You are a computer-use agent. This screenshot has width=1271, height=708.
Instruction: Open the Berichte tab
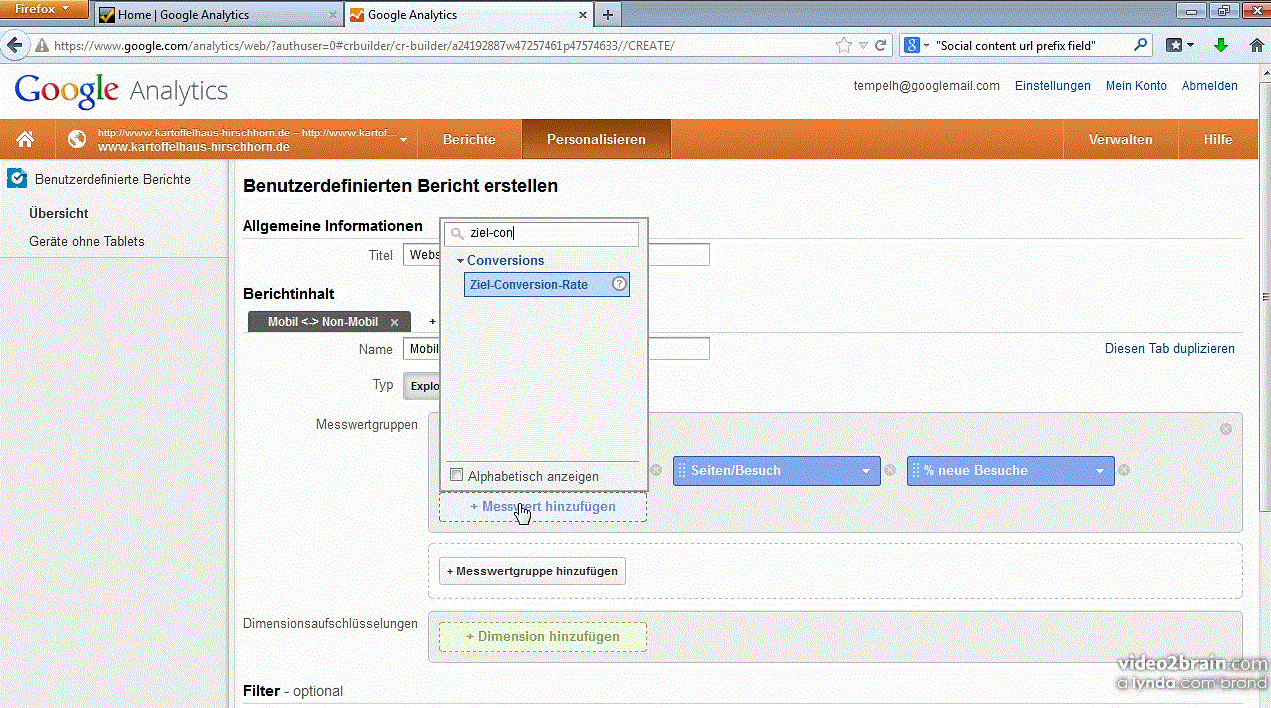point(469,140)
